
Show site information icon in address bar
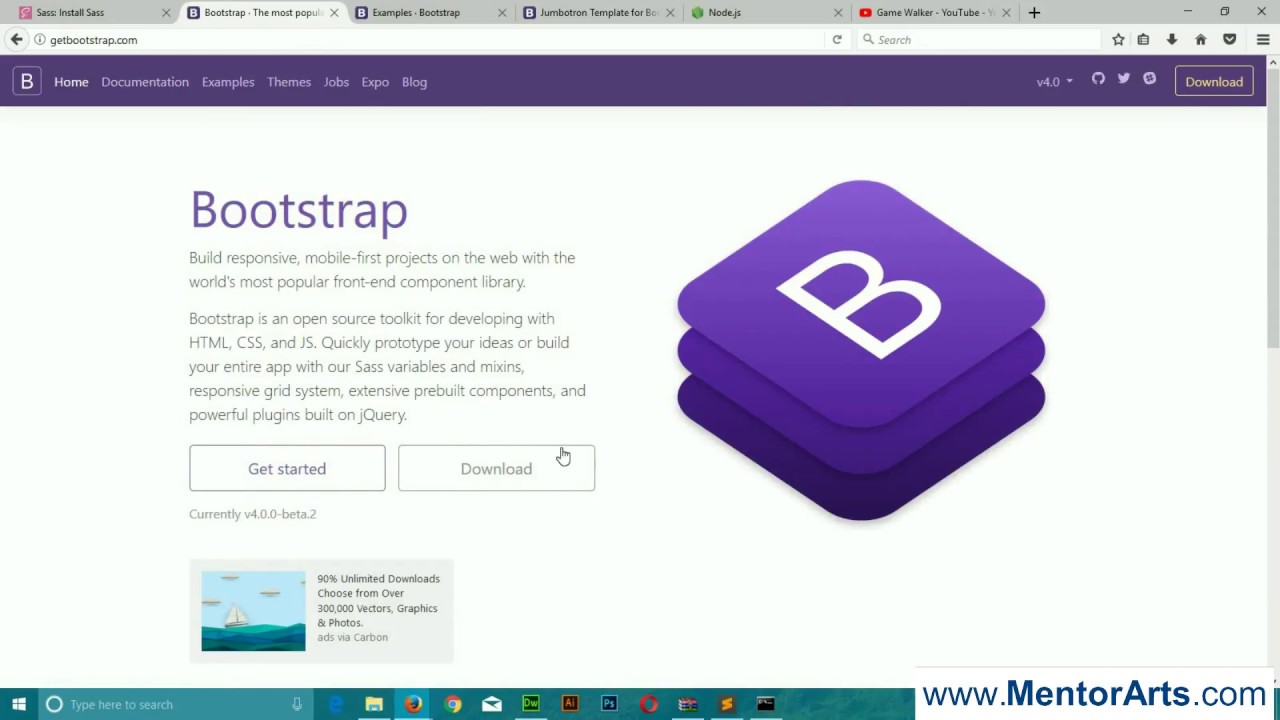click(x=40, y=39)
